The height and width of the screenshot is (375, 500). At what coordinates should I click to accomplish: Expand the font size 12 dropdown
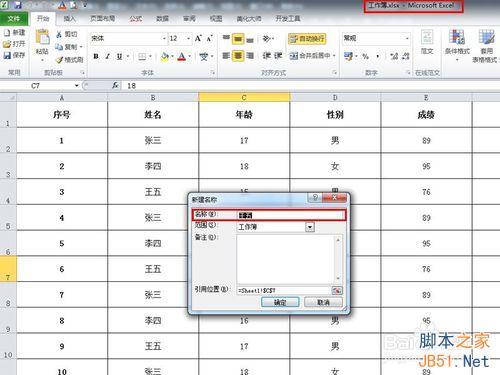pyautogui.click(x=189, y=39)
